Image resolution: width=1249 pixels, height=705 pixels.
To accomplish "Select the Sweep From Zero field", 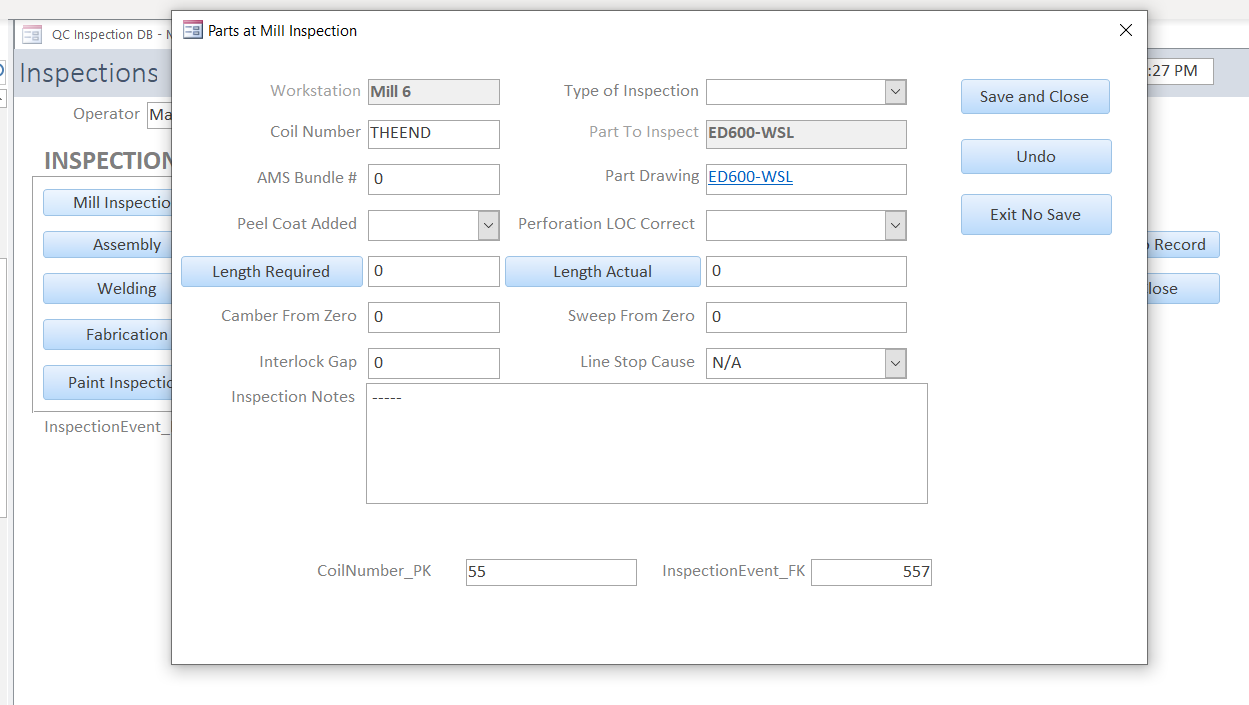I will click(805, 318).
